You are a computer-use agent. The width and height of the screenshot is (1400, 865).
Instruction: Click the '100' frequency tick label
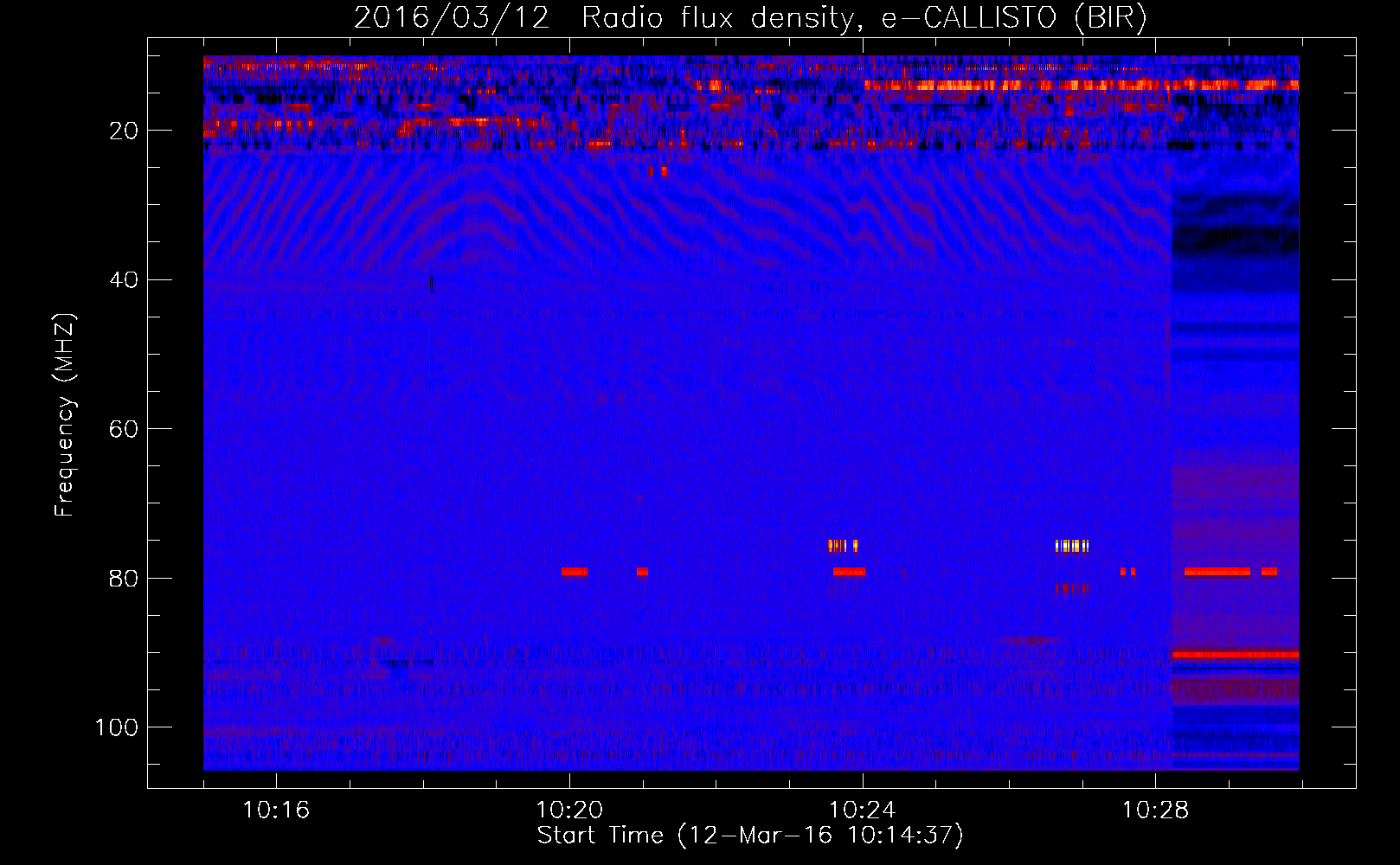pyautogui.click(x=117, y=727)
